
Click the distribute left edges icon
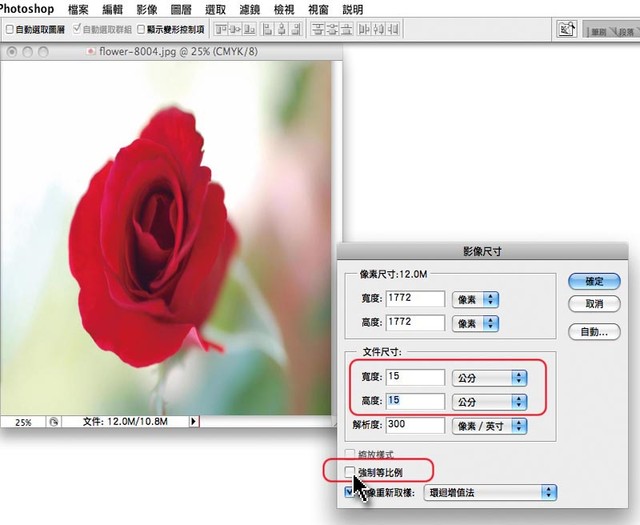click(364, 29)
